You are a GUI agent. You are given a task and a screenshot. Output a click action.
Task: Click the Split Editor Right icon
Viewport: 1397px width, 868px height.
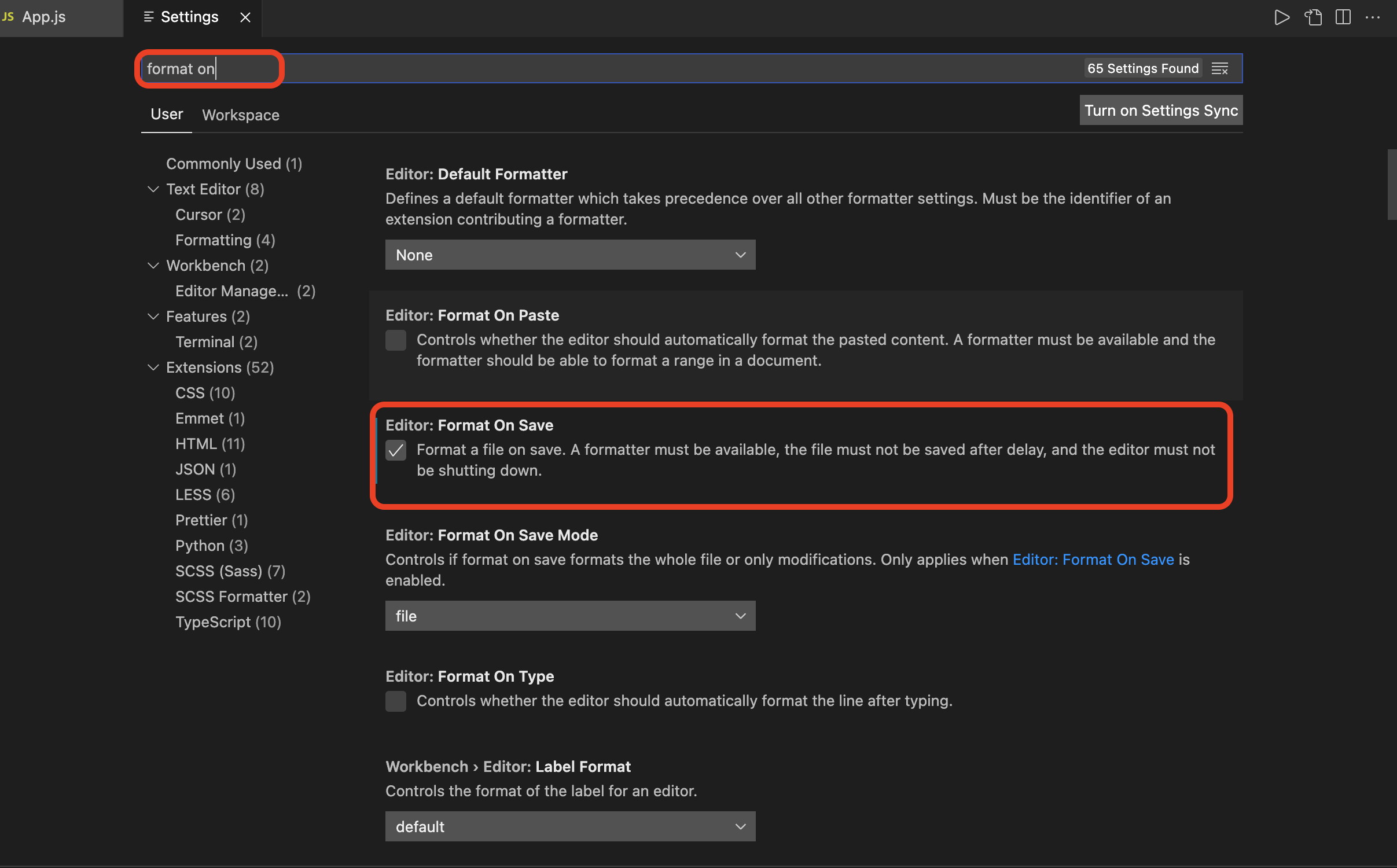tap(1343, 17)
